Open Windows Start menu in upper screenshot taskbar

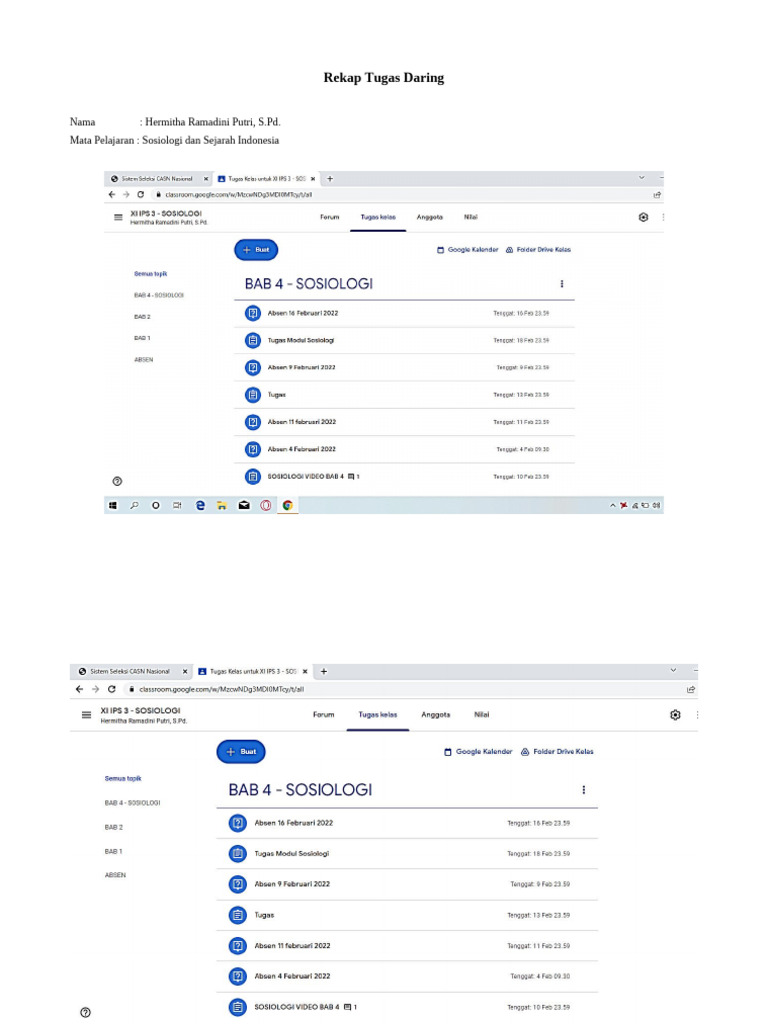click(x=113, y=505)
